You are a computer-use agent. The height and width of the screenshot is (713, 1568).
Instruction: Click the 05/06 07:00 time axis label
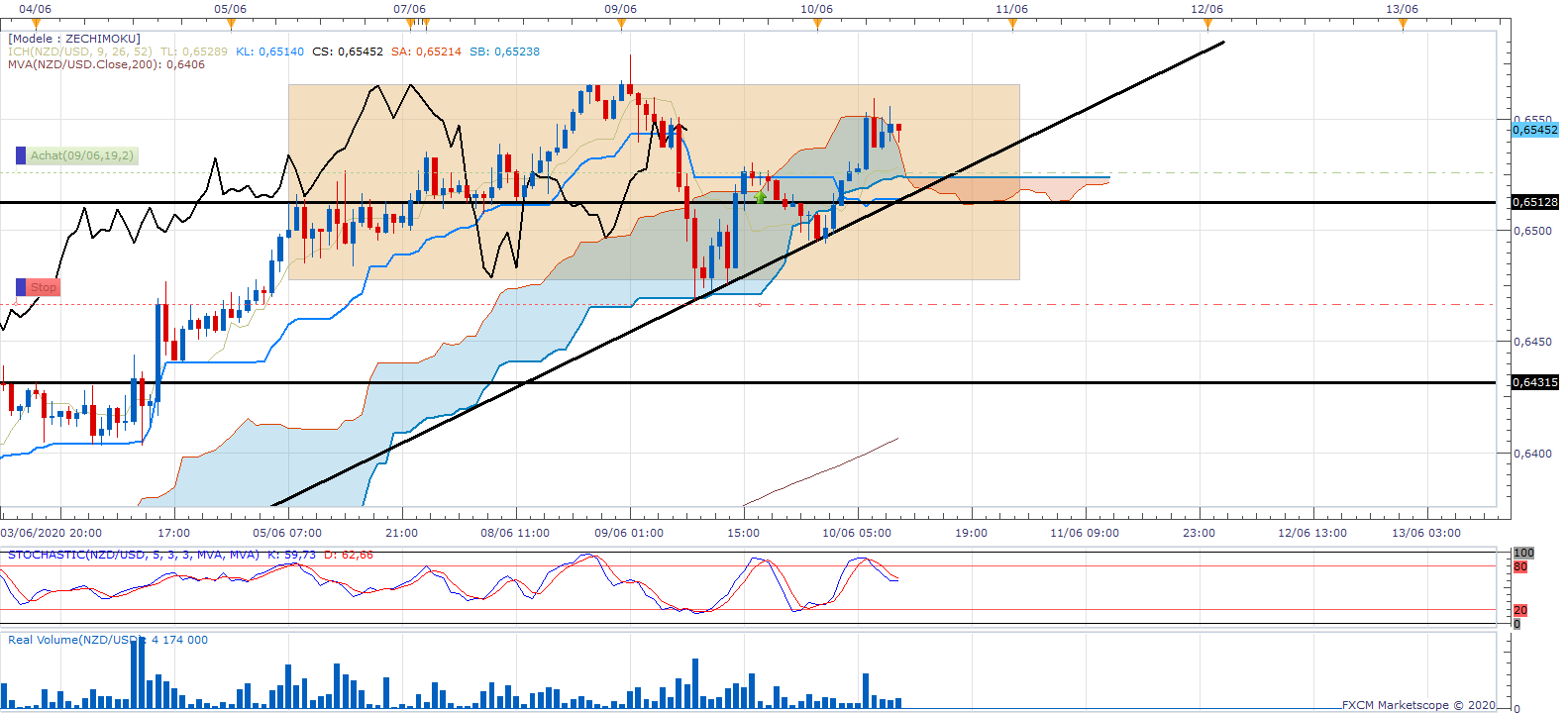point(287,533)
